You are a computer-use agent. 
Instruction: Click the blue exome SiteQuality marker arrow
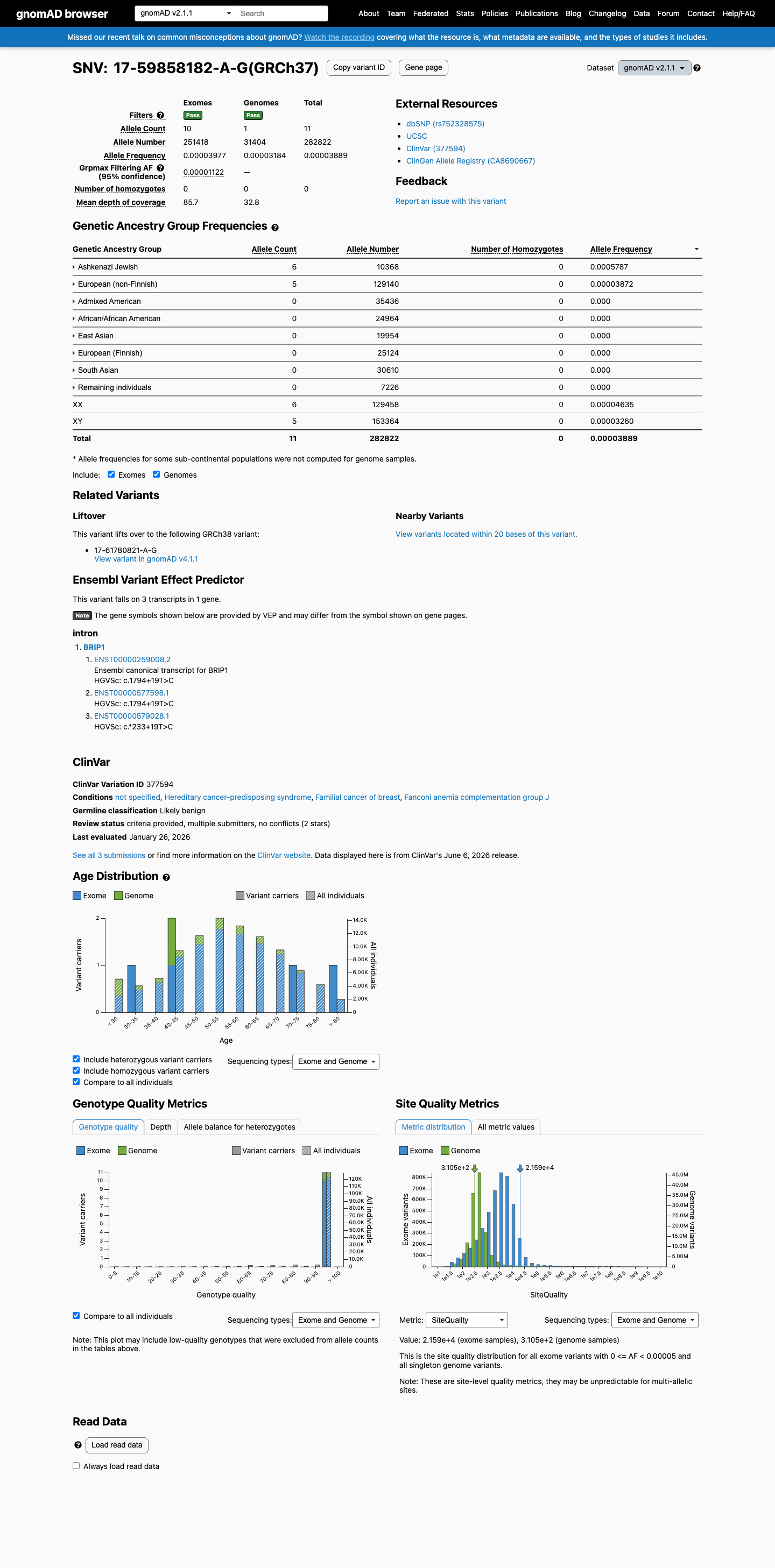[520, 1169]
